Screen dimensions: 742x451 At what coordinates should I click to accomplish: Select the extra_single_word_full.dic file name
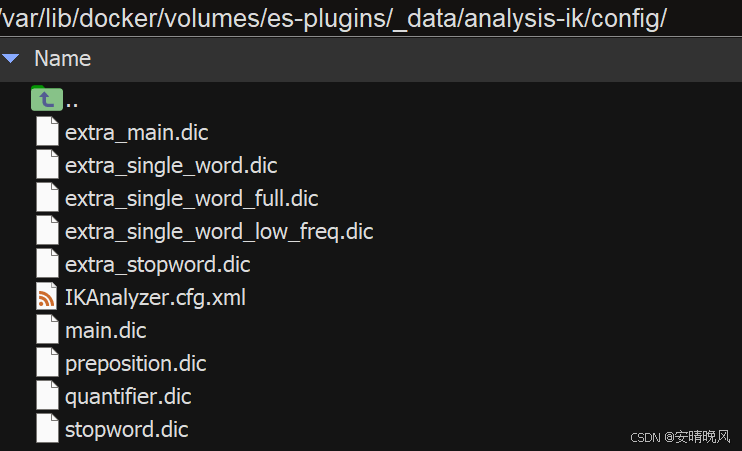click(192, 199)
